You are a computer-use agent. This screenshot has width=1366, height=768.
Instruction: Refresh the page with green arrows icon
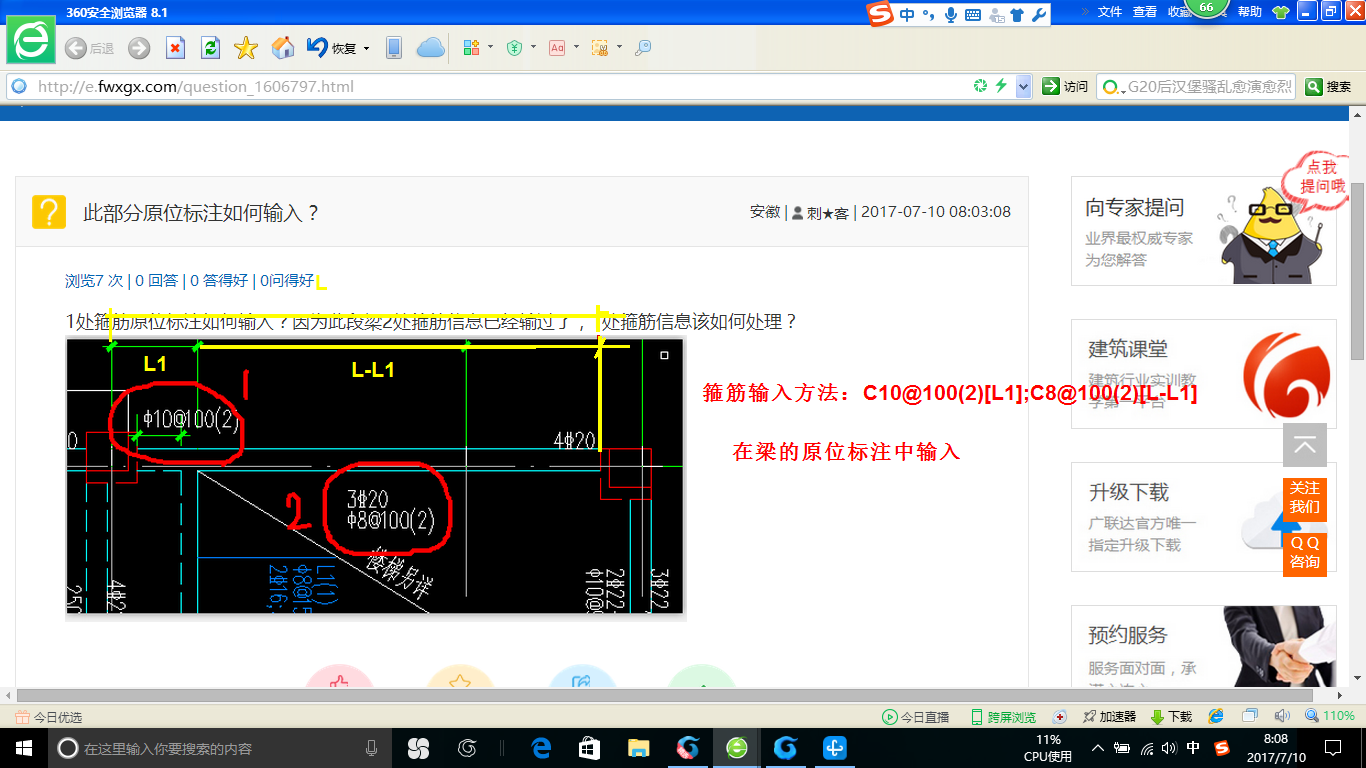(x=210, y=48)
